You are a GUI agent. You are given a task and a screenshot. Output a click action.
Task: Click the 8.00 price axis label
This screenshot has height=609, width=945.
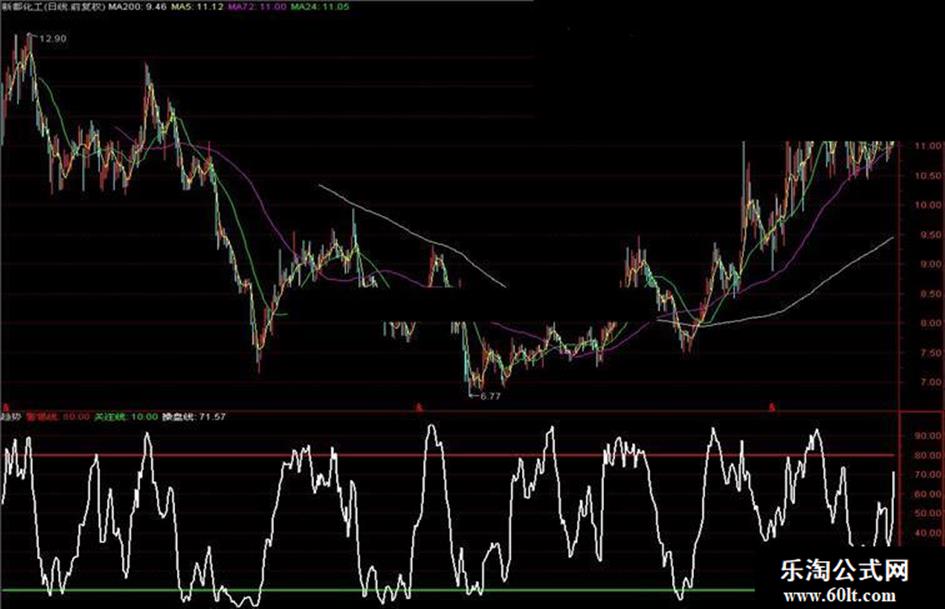(930, 323)
